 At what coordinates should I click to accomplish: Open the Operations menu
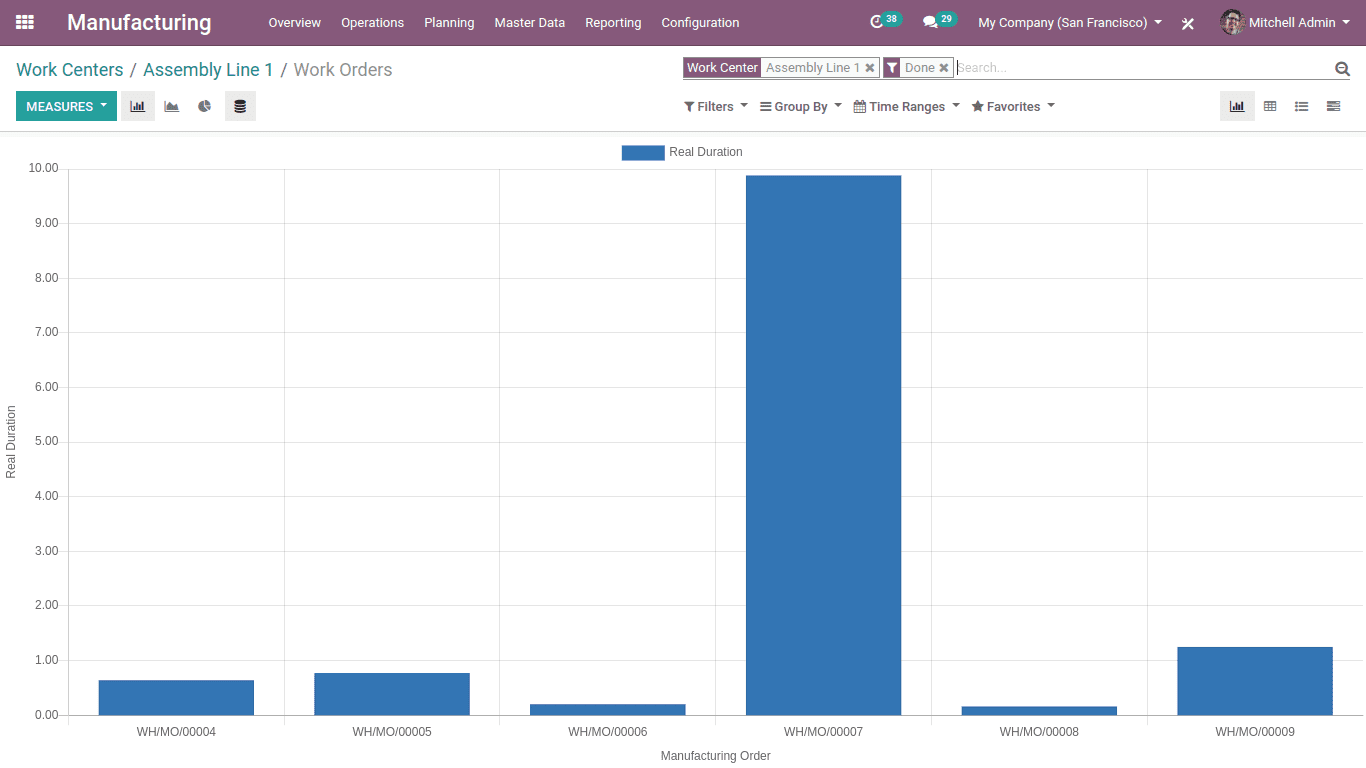372,22
